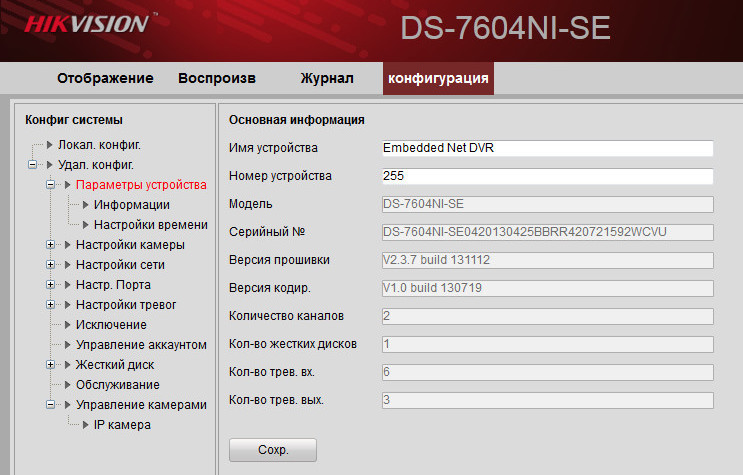Click the Версия прошивки label

pyautogui.click(x=280, y=260)
